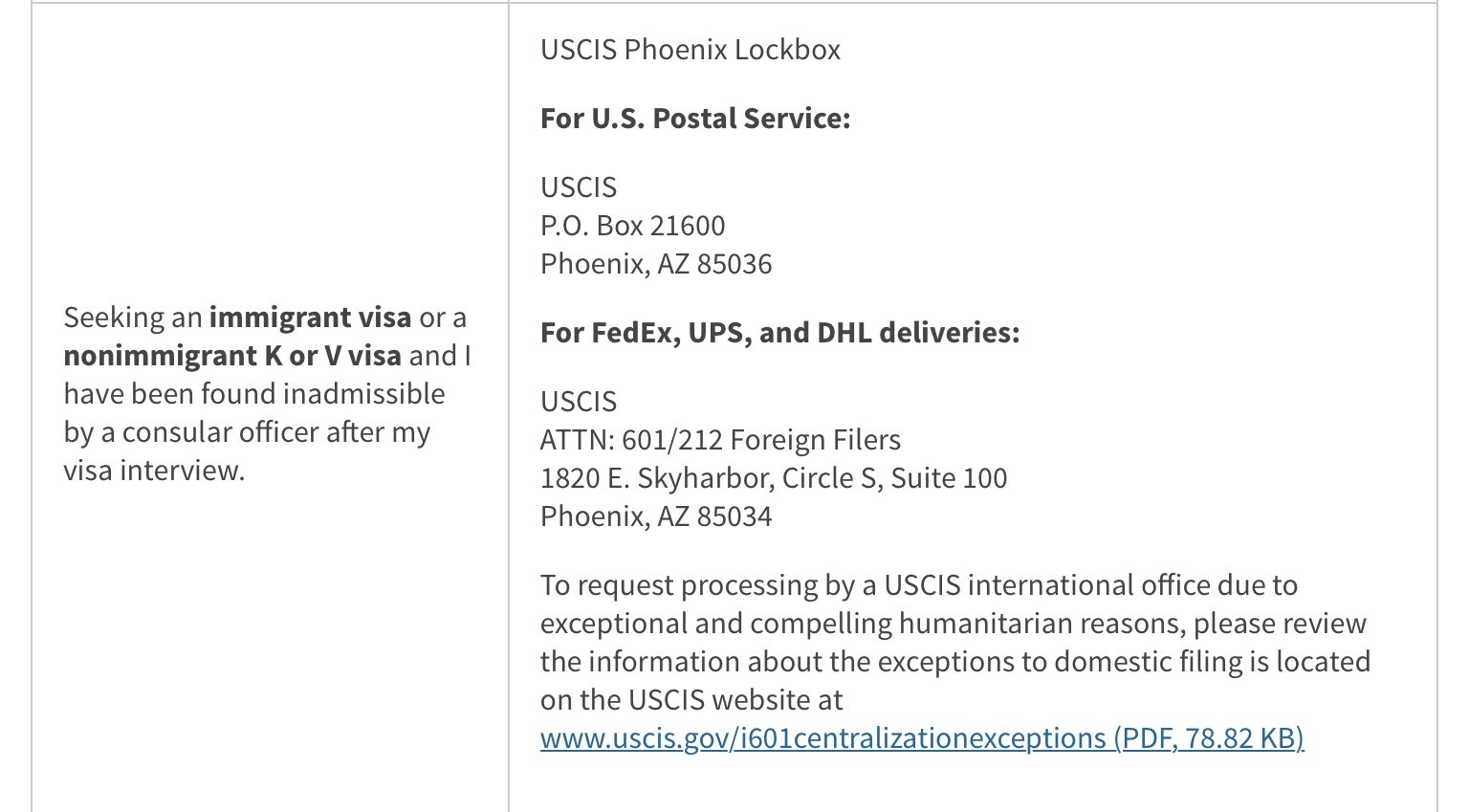Click 'on the USCIS website at' text
Image resolution: width=1469 pixels, height=812 pixels.
(691, 700)
